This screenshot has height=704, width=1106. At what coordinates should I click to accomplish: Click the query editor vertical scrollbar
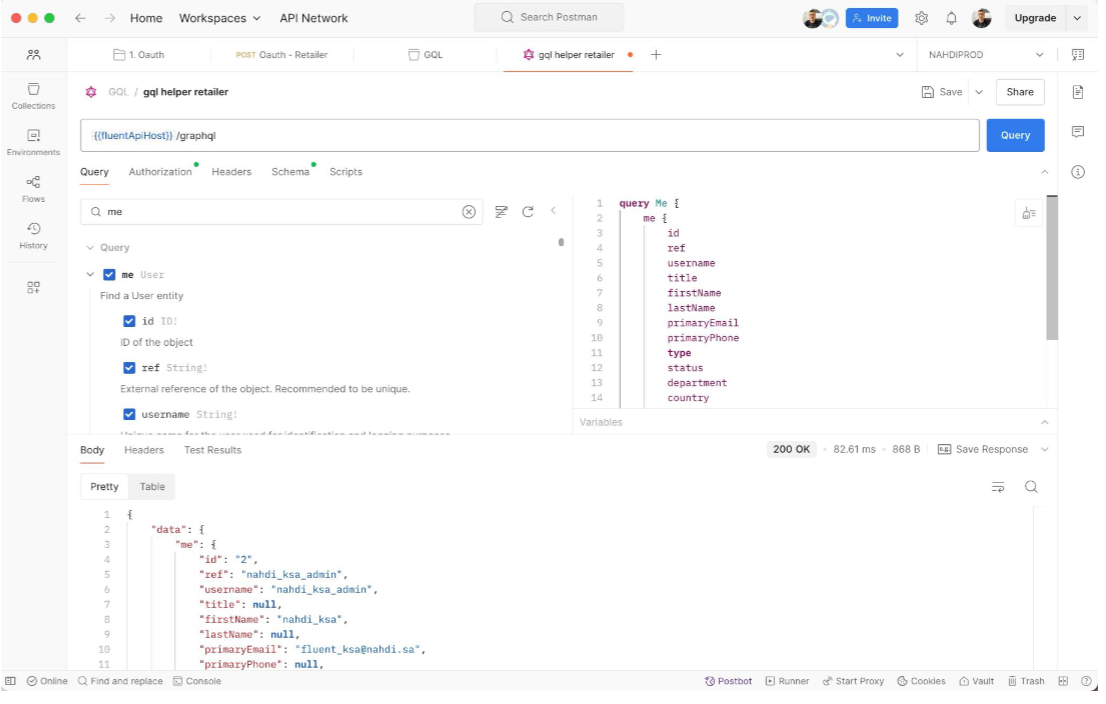point(1051,268)
